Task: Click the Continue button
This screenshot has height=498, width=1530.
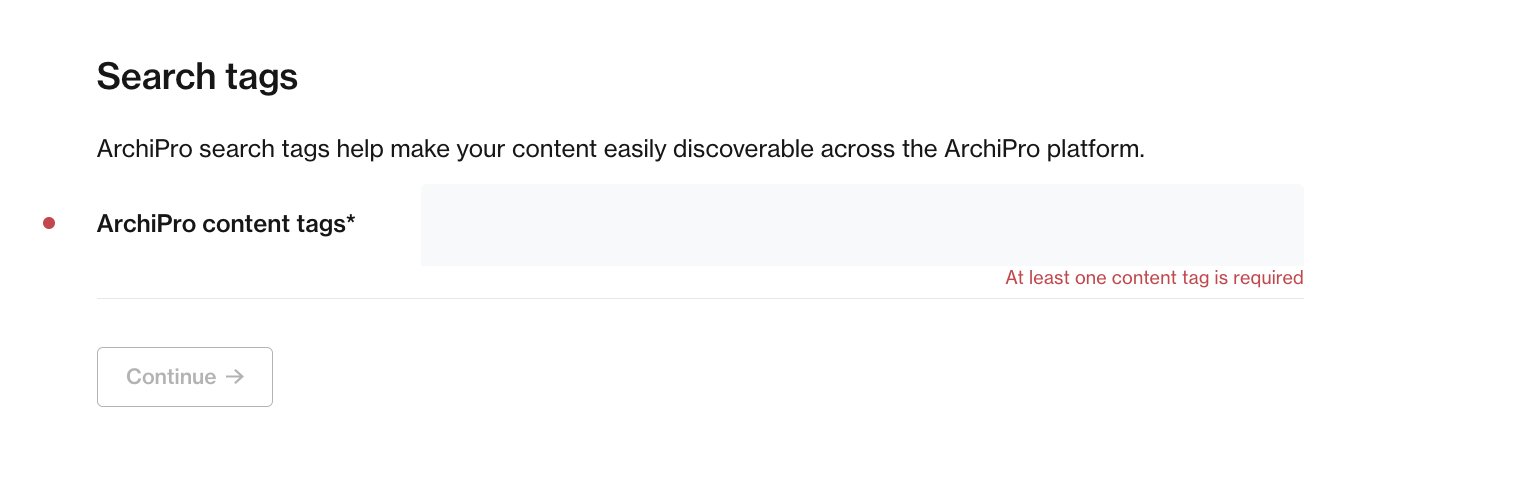Action: 185,377
